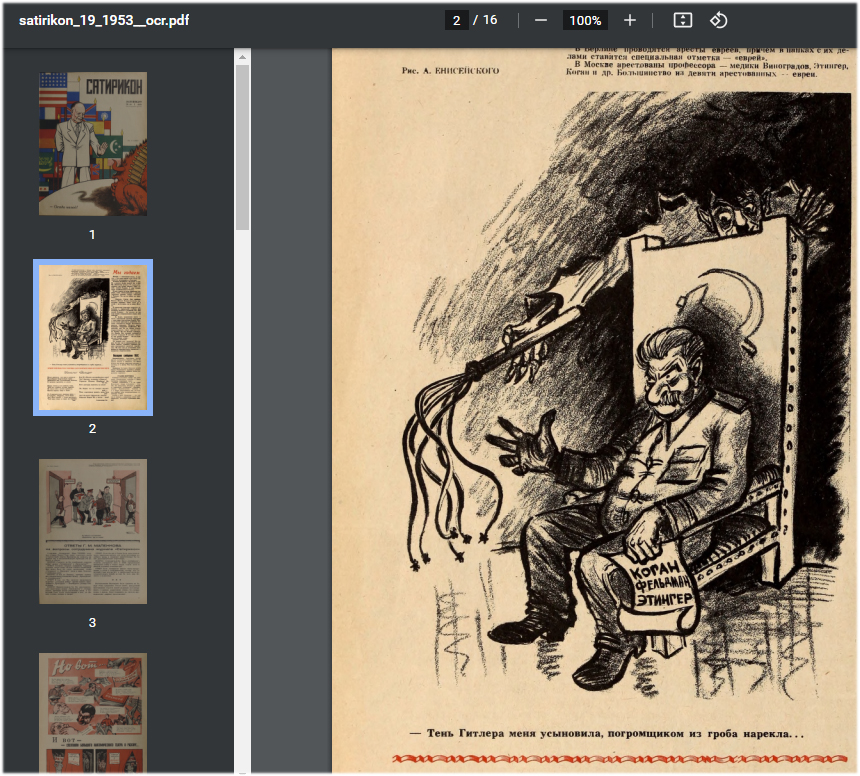Image resolution: width=860 pixels, height=776 pixels.
Task: Click the artist credit 'Рис. А. ЕНИСЕЙСКОГО'
Action: pos(450,71)
